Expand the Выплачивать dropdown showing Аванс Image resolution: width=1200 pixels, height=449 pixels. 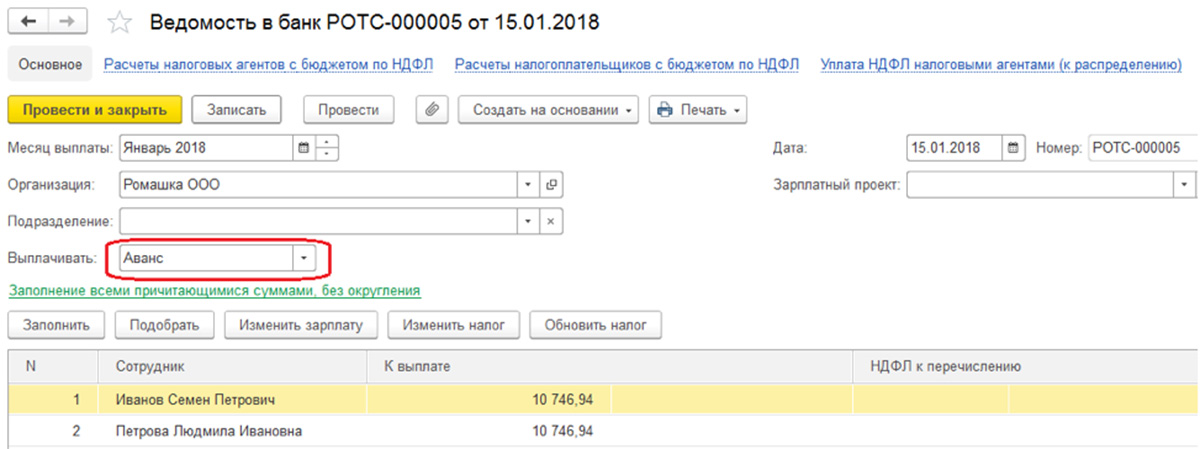click(303, 258)
